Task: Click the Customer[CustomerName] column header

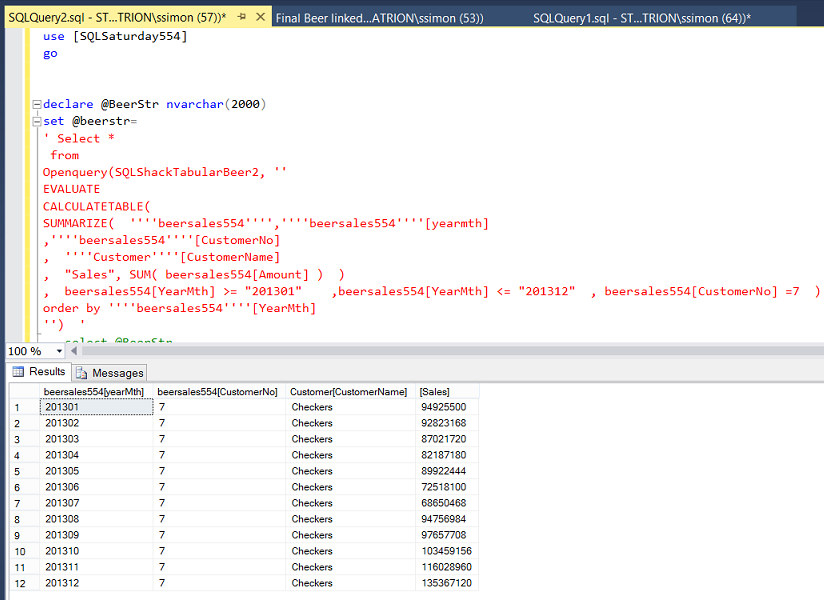Action: tap(348, 391)
